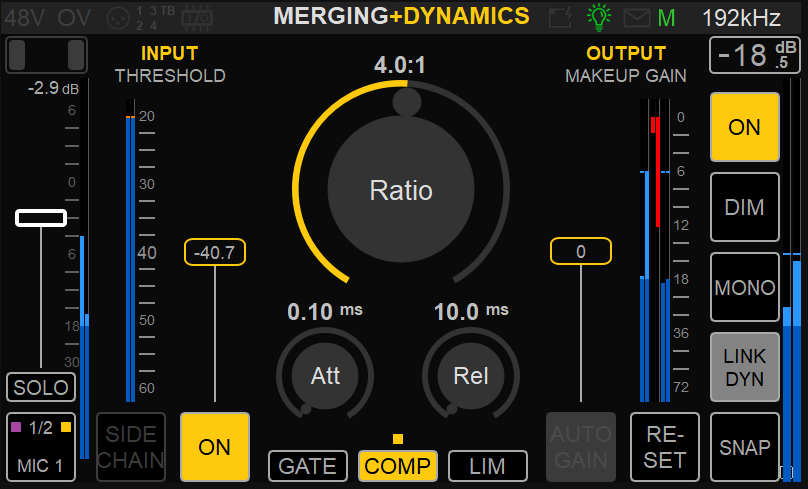Click the green lightbulb identify icon

(599, 16)
